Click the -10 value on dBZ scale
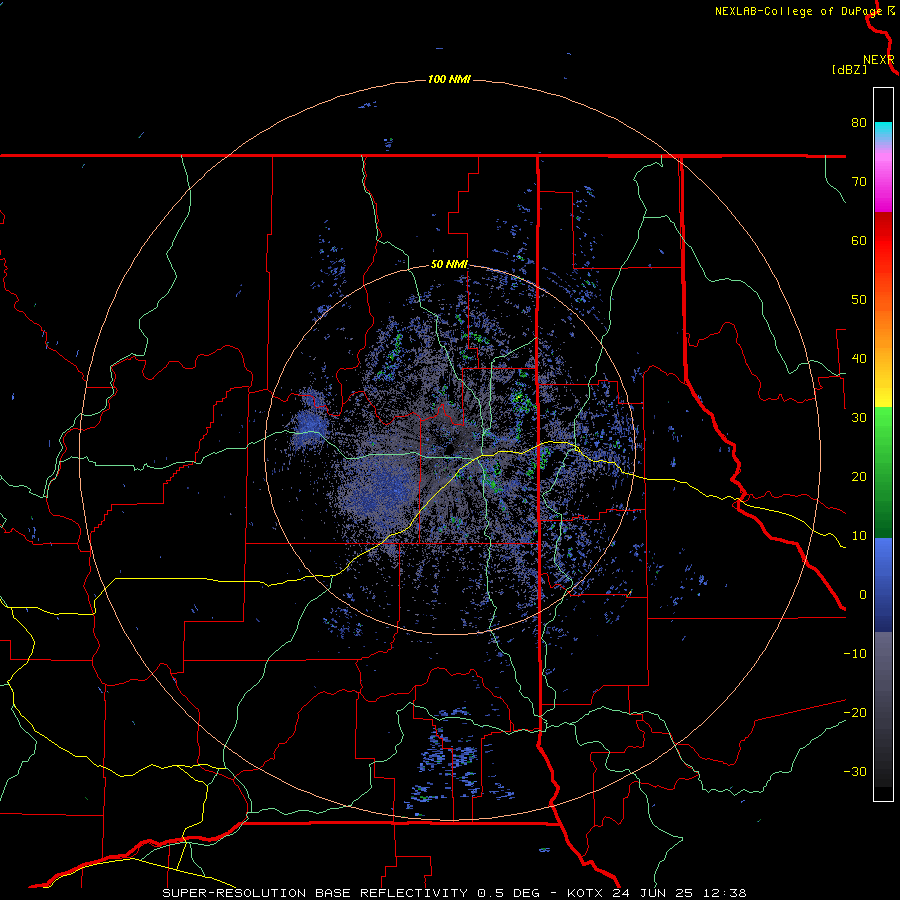The height and width of the screenshot is (900, 900). (x=855, y=654)
